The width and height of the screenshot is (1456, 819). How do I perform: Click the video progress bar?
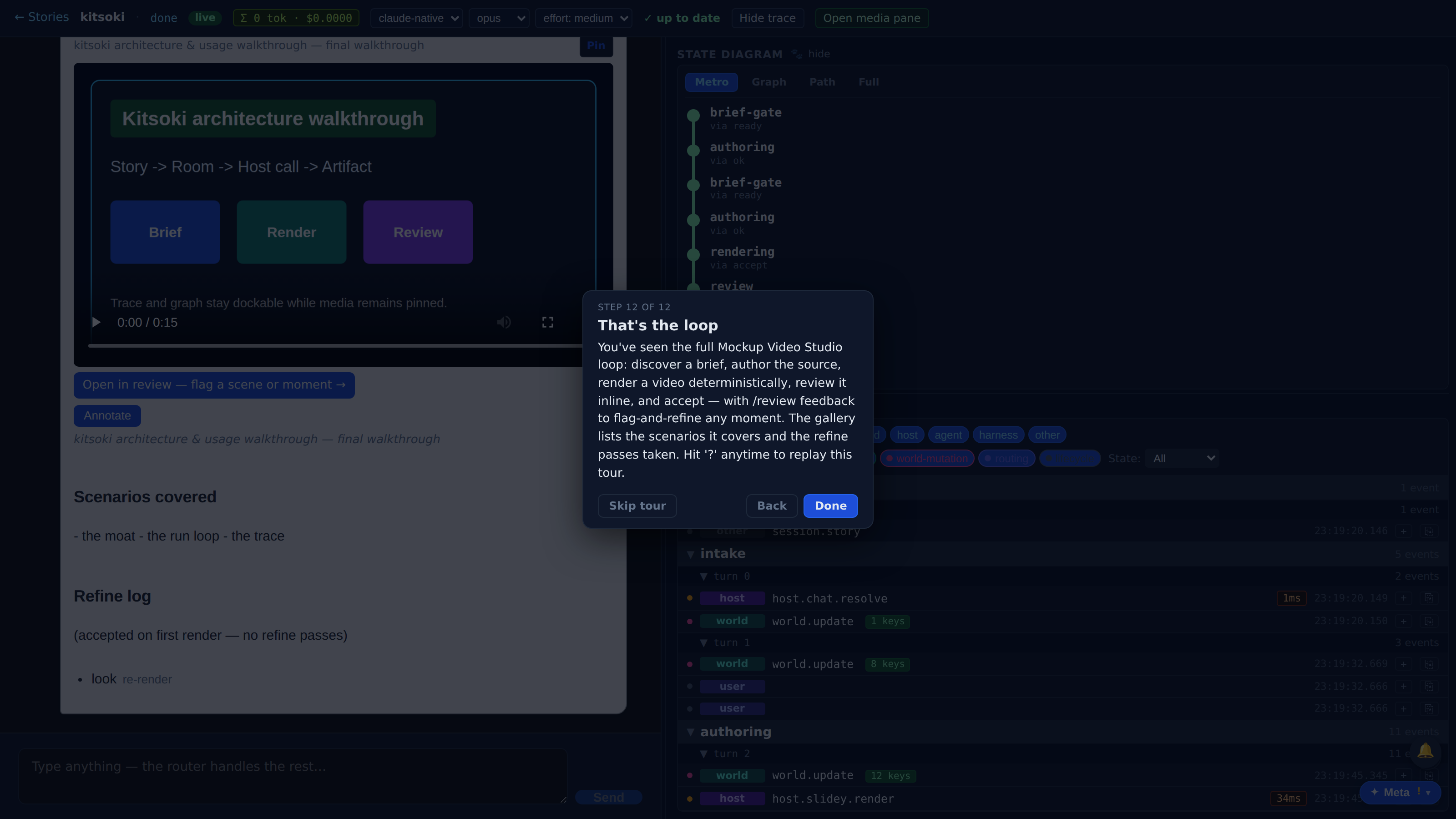(336, 345)
